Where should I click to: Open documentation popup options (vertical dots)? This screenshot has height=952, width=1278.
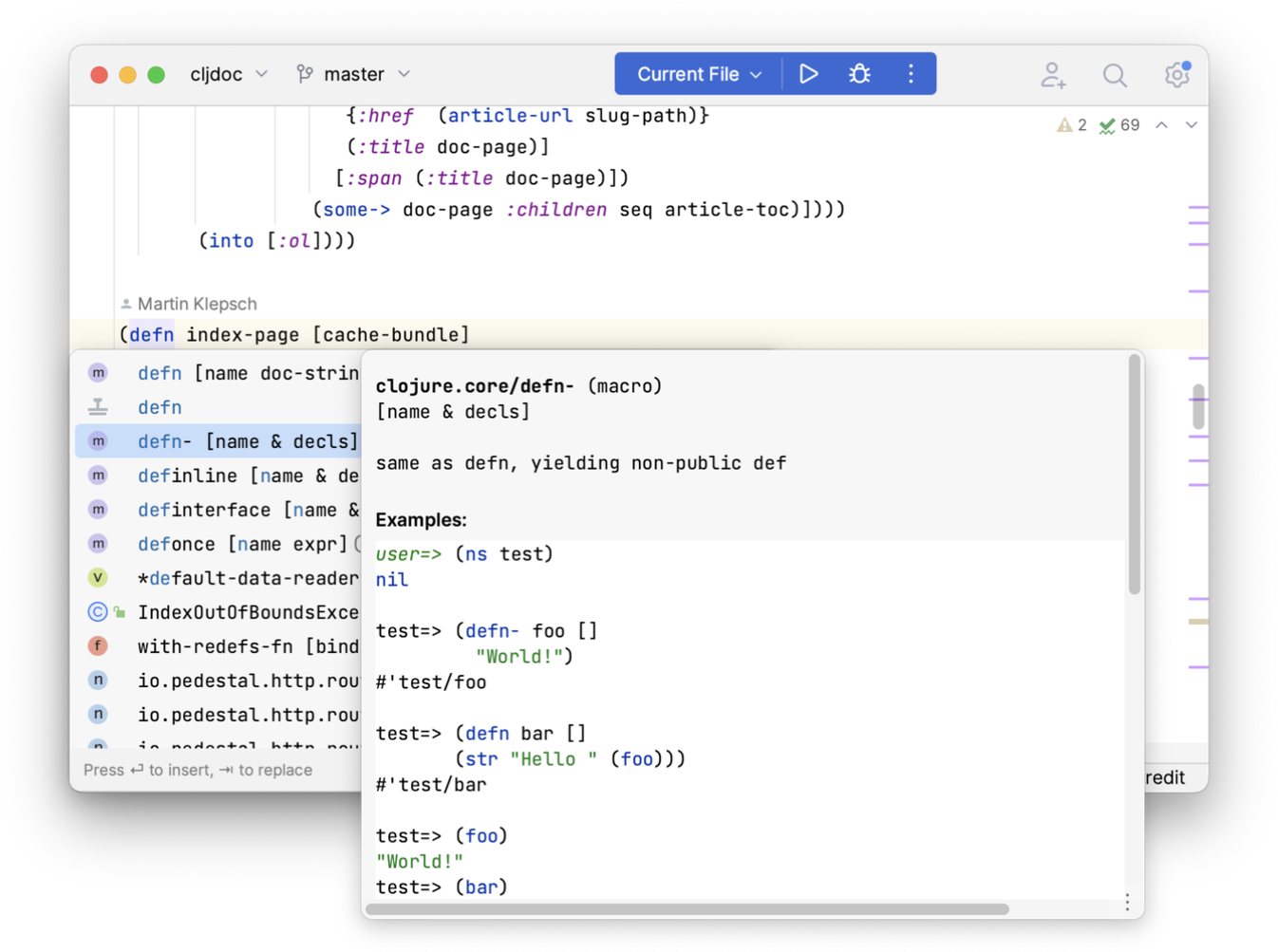(1127, 902)
